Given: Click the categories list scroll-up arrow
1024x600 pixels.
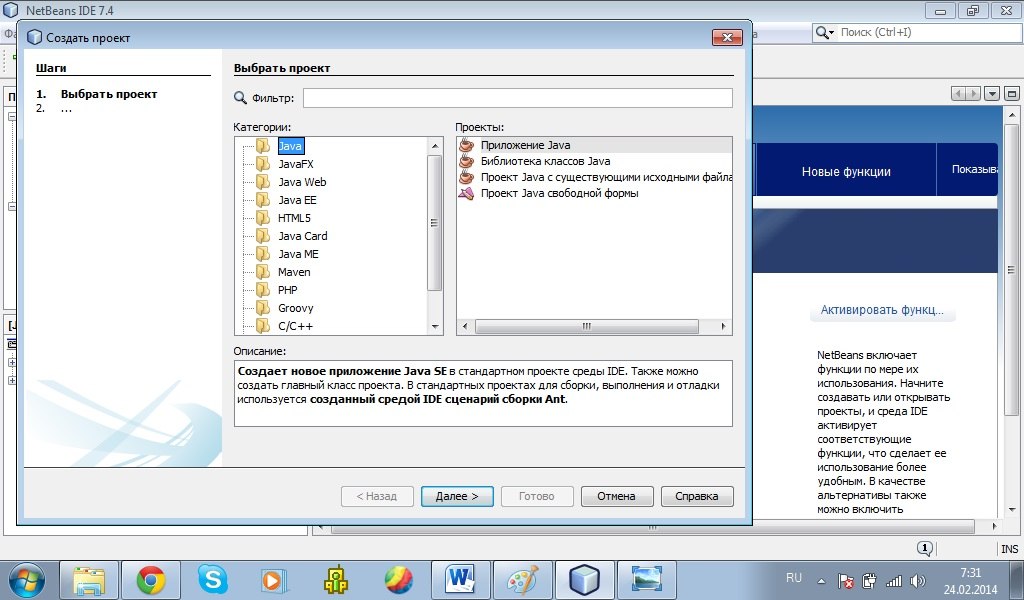Looking at the screenshot, I should [435, 146].
